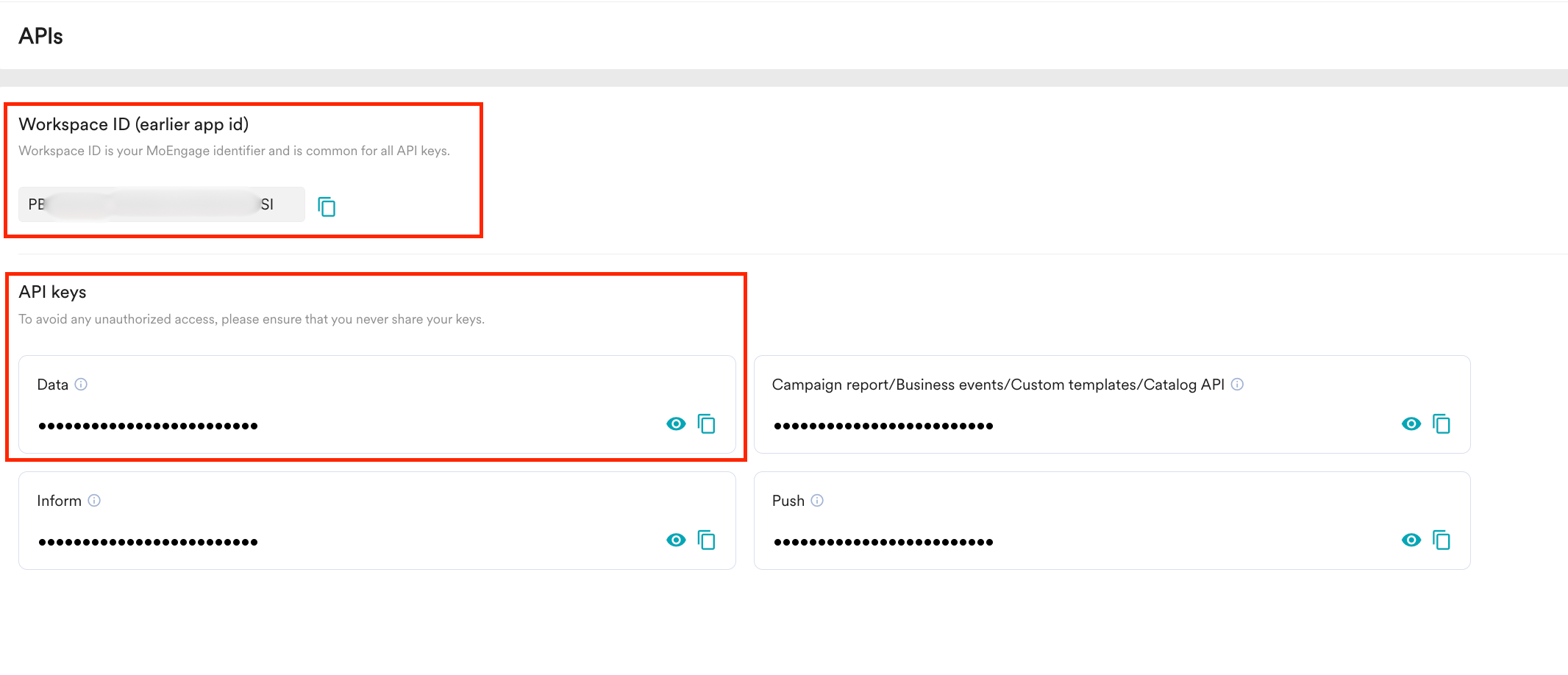Click info icon next to Push
The height and width of the screenshot is (675, 1568).
pos(817,501)
